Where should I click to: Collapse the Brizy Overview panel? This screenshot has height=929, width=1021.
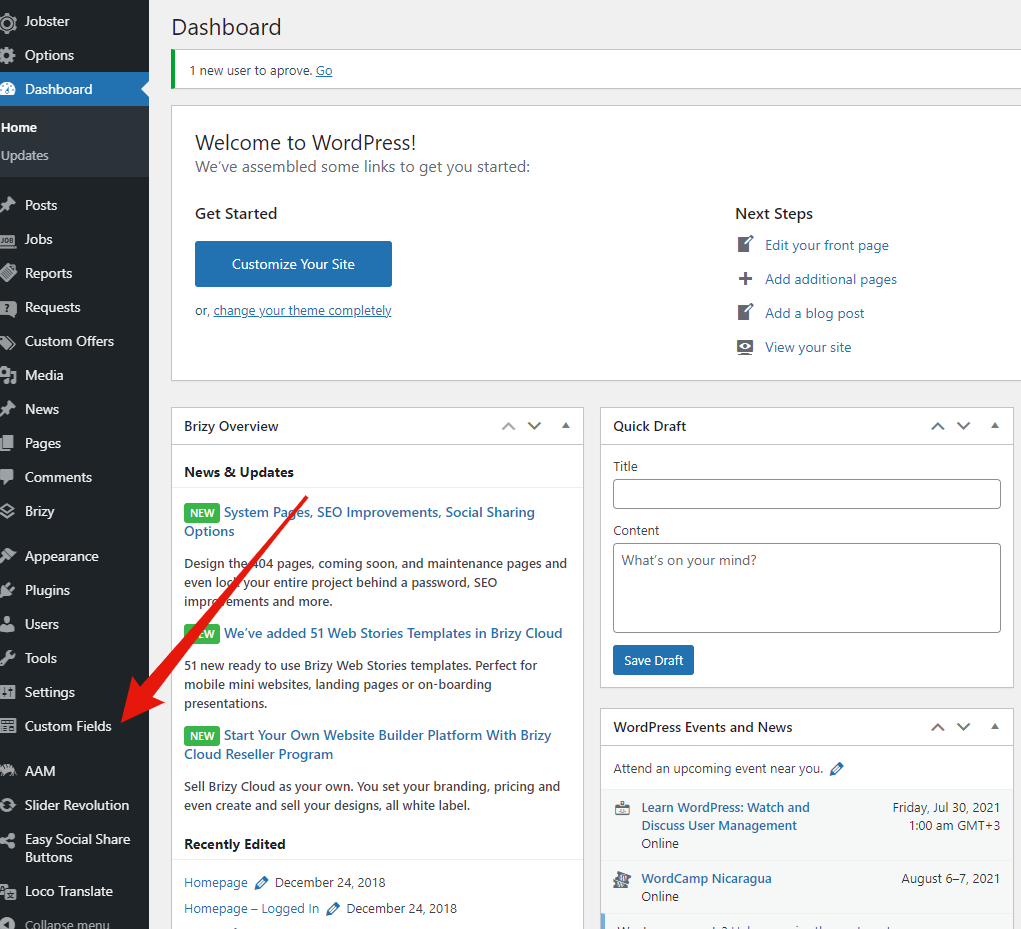(566, 426)
